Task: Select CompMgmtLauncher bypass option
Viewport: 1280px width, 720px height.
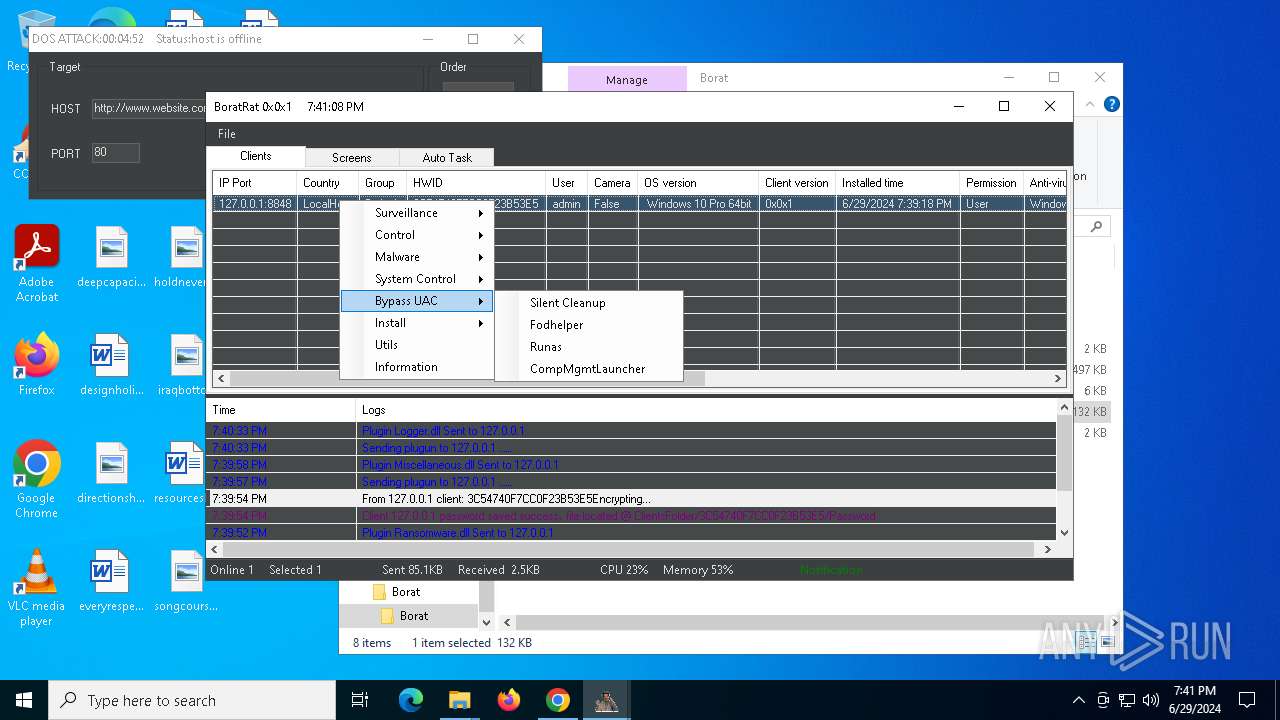Action: pyautogui.click(x=588, y=369)
